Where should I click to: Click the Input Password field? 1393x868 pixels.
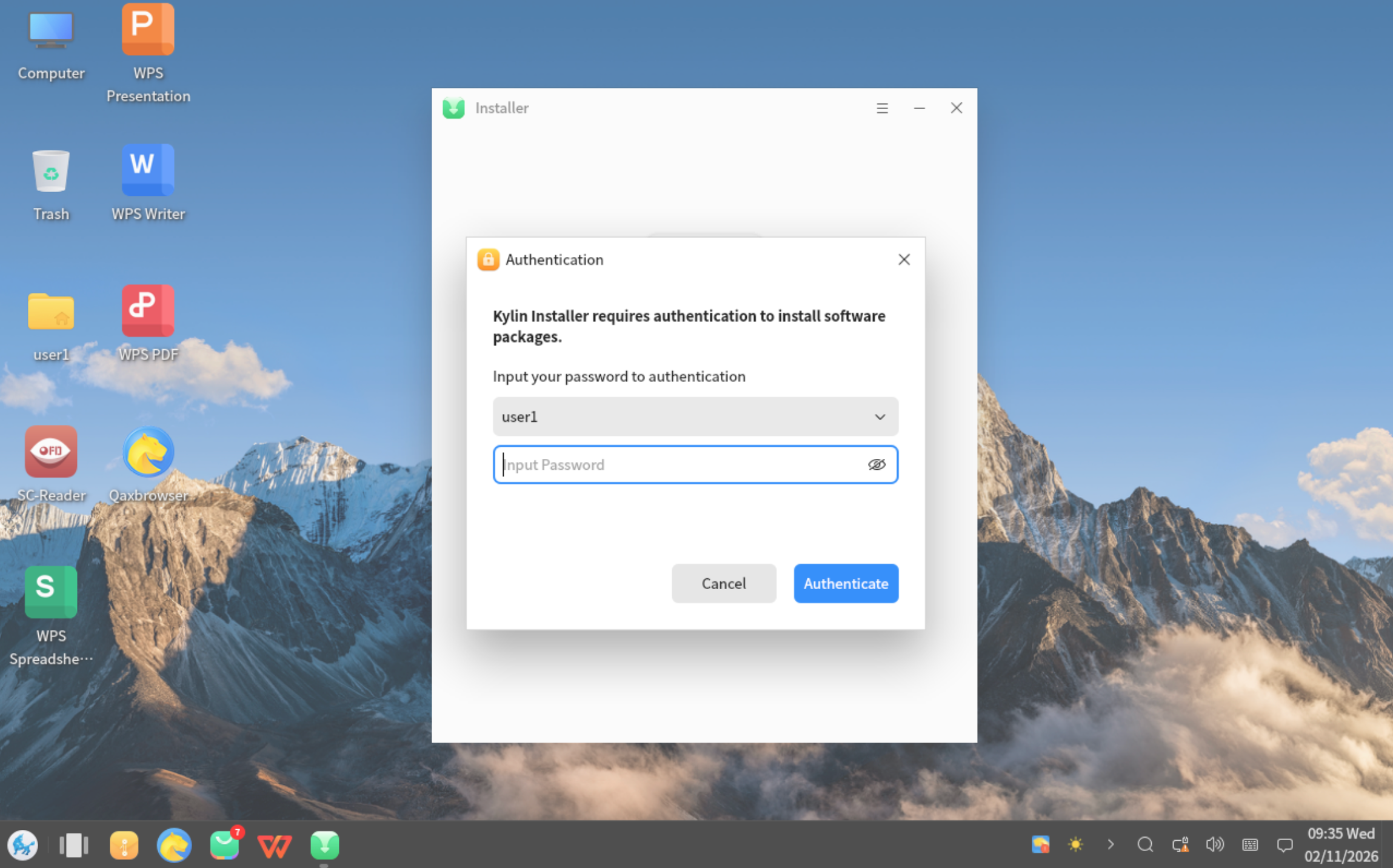coord(679,464)
